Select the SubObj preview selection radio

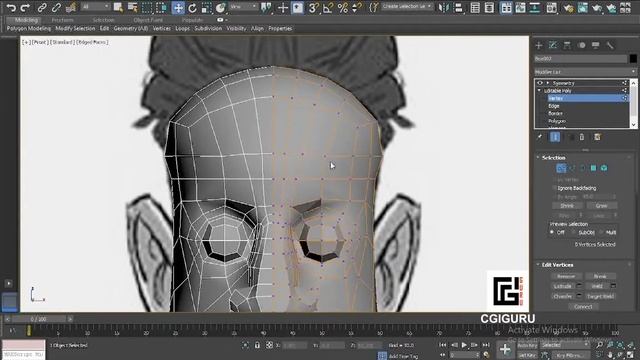tap(573, 232)
